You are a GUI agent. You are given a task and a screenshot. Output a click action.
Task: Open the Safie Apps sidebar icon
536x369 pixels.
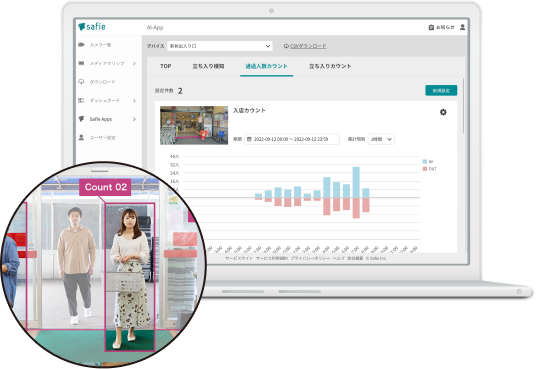click(81, 119)
